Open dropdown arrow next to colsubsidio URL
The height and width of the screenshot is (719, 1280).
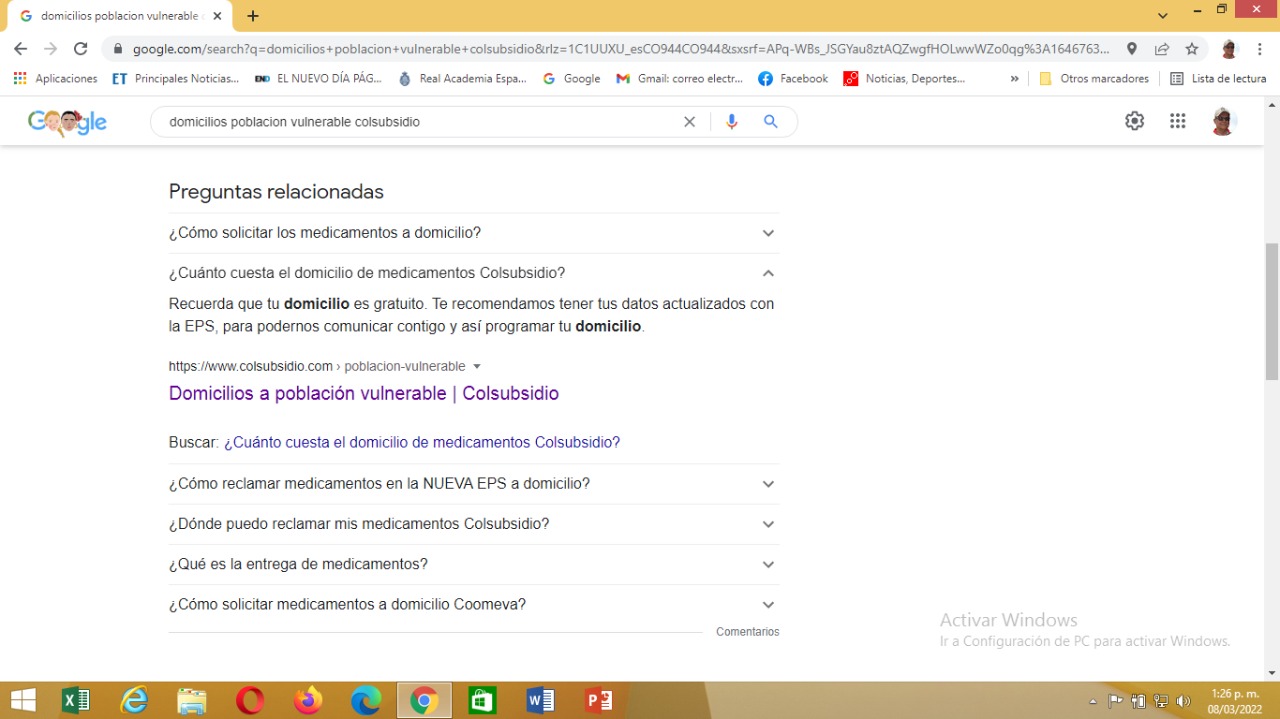(x=477, y=366)
